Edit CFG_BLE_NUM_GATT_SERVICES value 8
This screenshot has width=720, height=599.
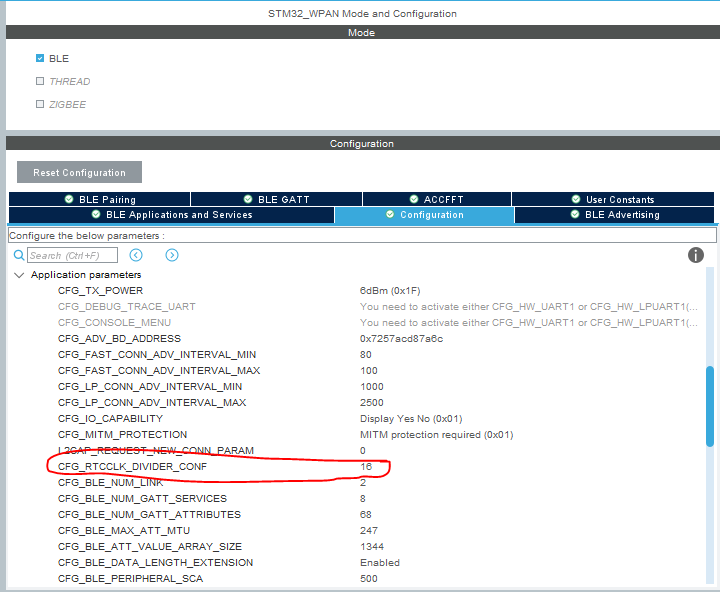pos(363,498)
